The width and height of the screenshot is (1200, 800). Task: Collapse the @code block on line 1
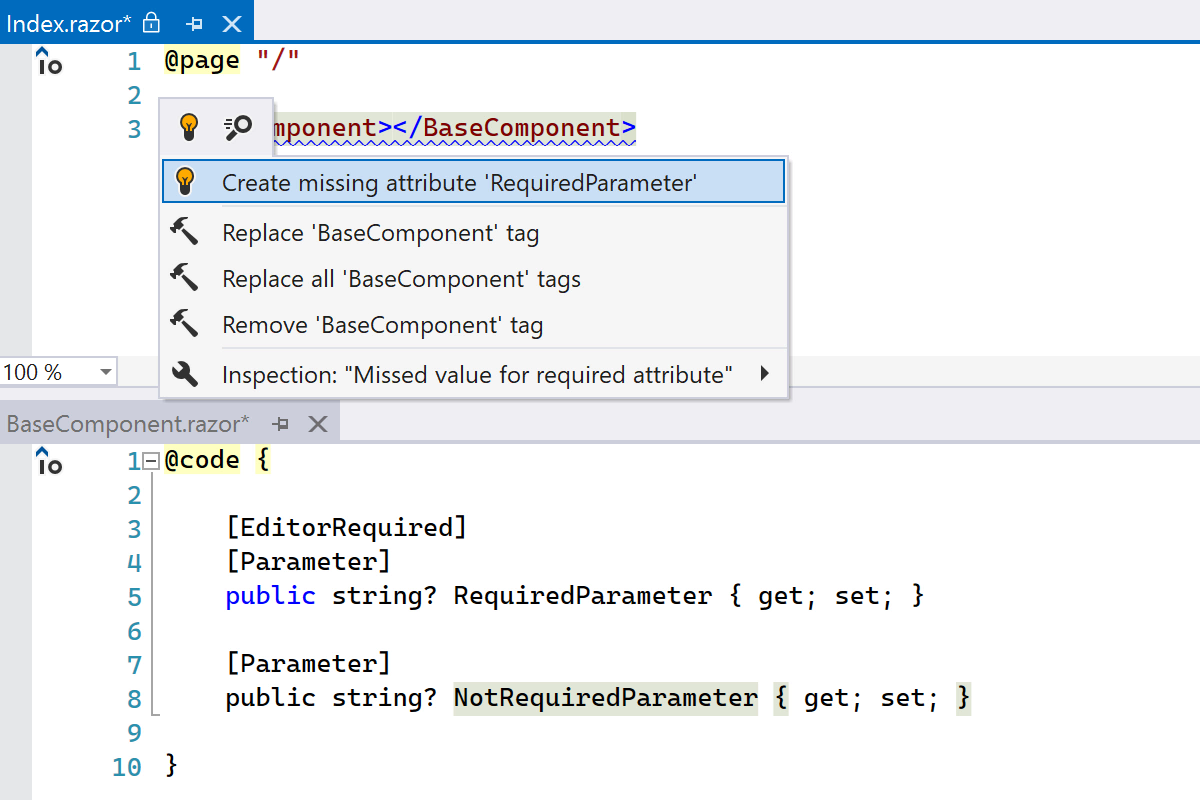[151, 461]
